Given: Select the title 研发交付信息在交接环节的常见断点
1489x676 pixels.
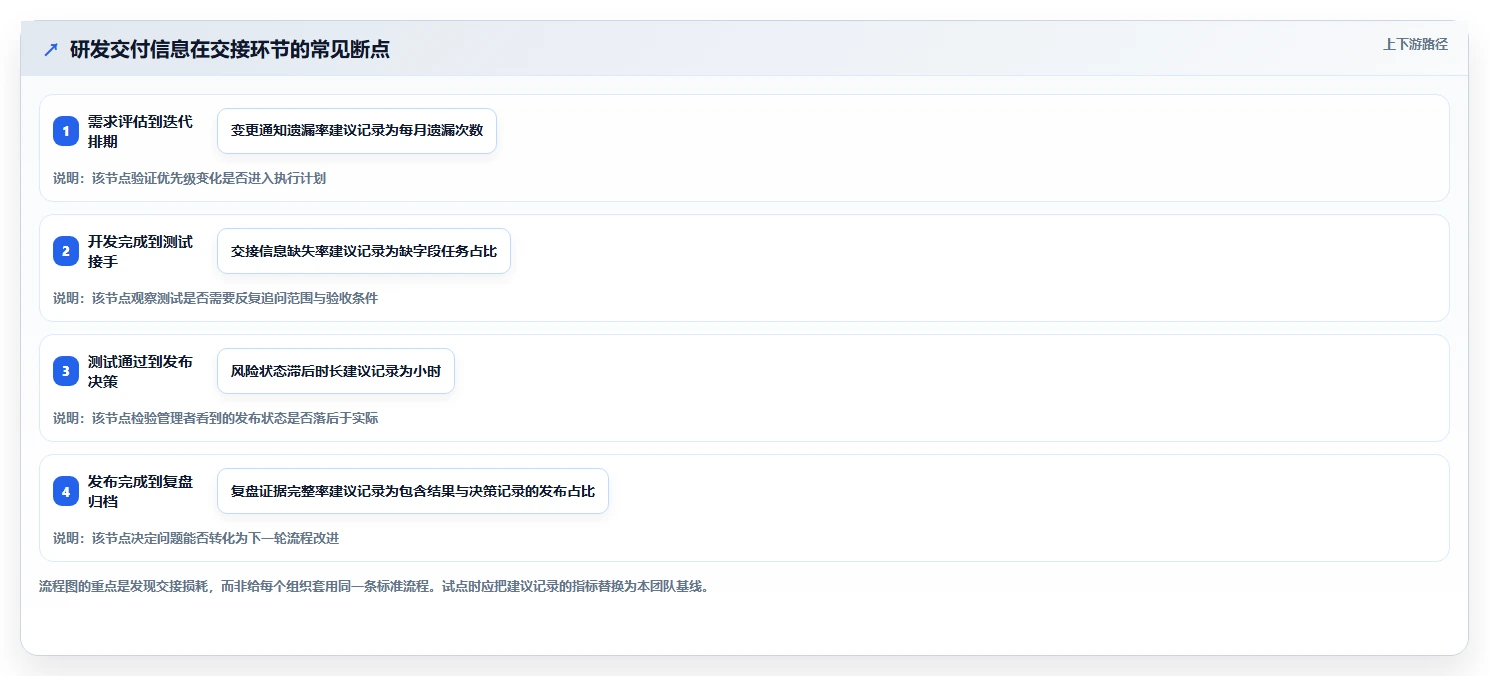Looking at the screenshot, I should 230,50.
